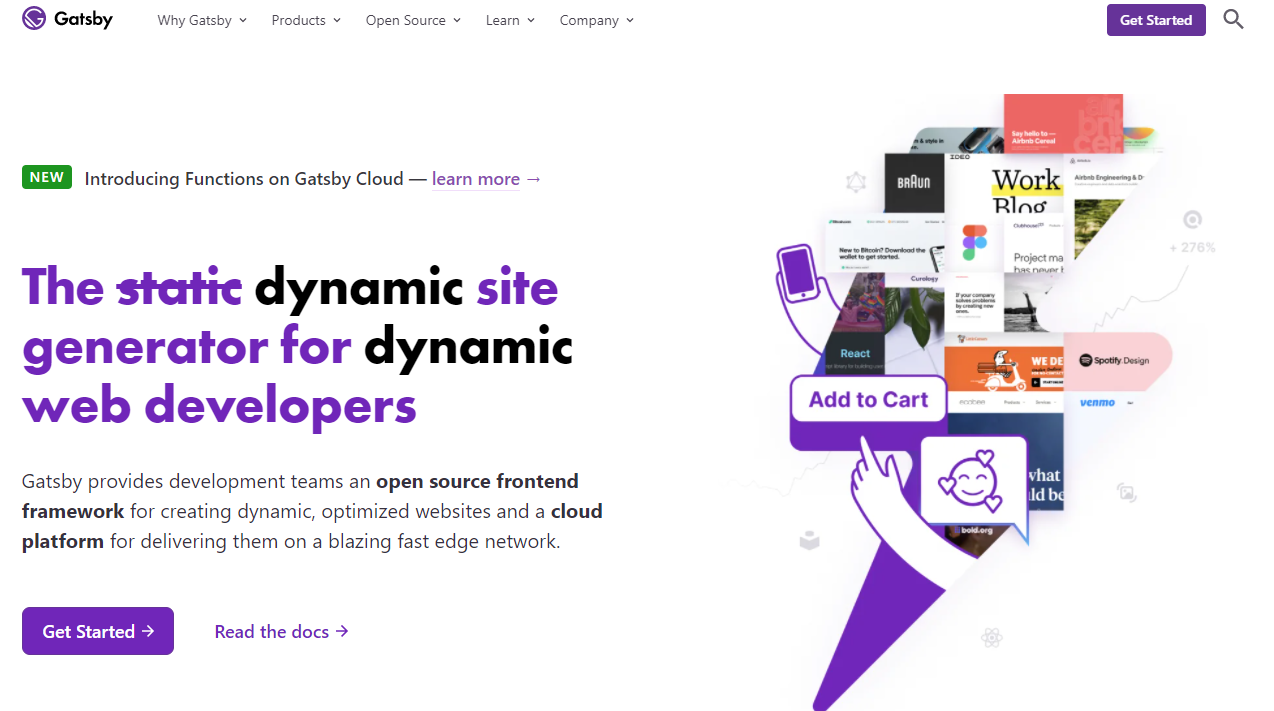The image size is (1274, 711).
Task: Expand the Learn navigation menu
Action: [510, 20]
